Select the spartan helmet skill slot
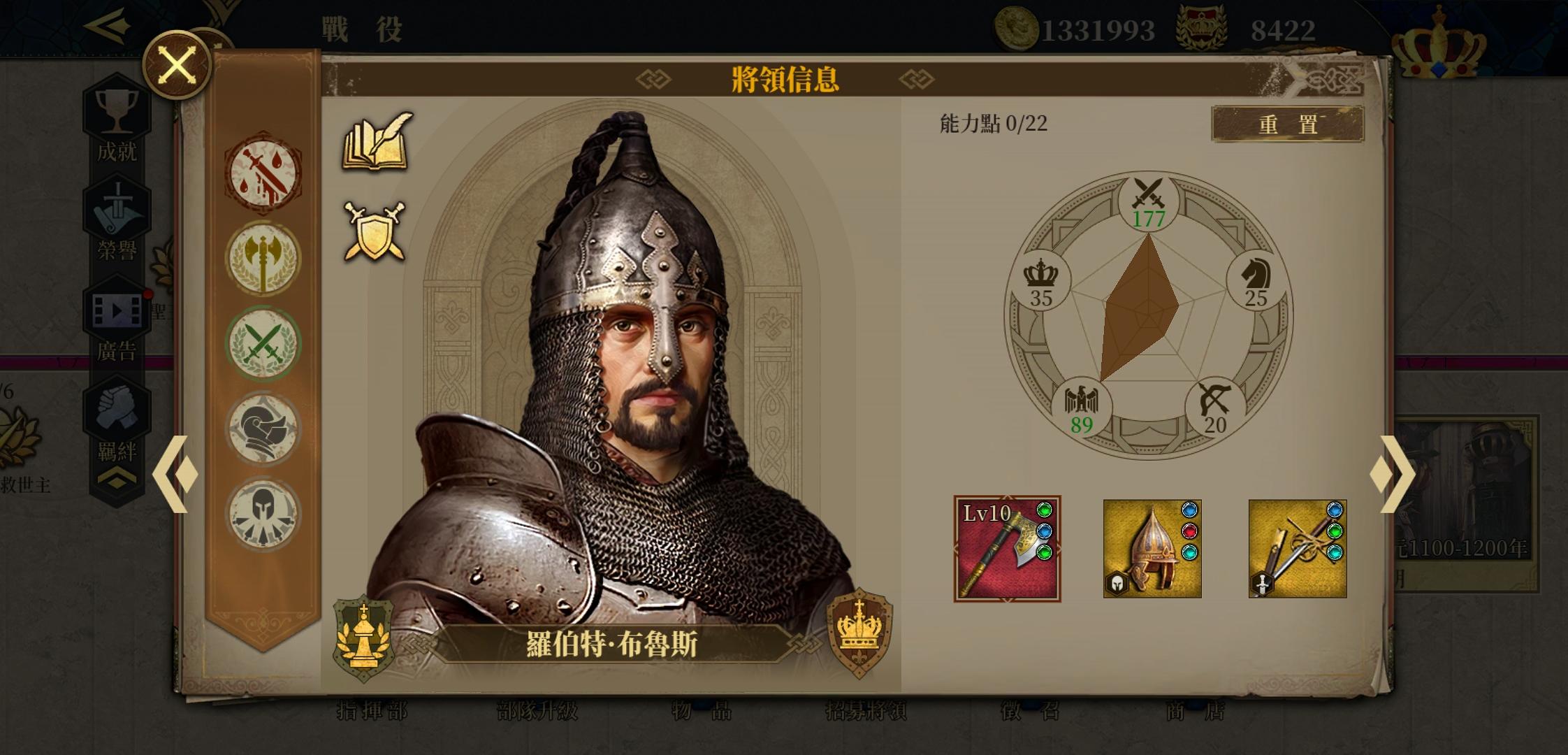1568x755 pixels. 263,514
